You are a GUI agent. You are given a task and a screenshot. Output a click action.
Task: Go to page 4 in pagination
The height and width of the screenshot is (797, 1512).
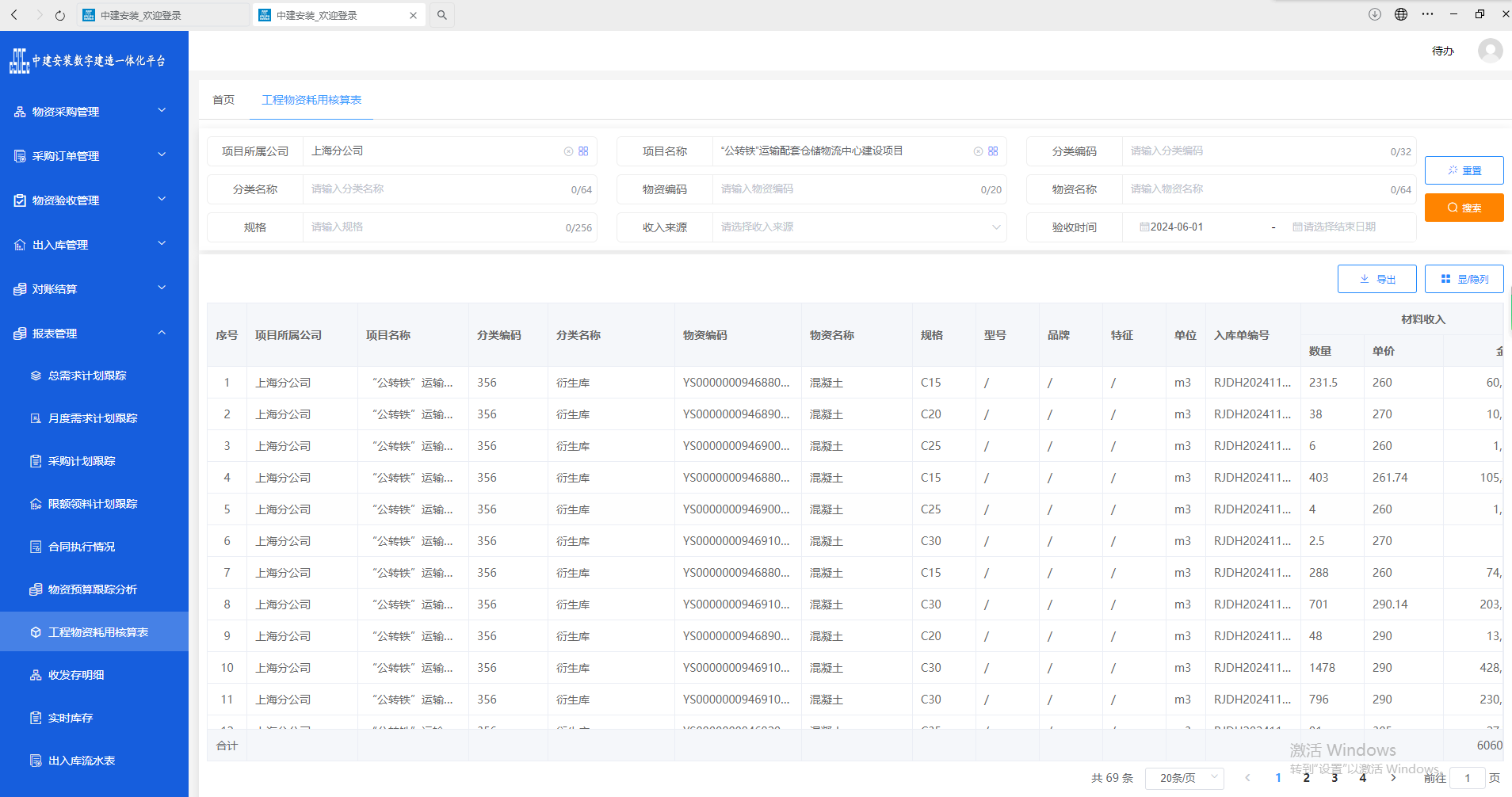(1363, 778)
